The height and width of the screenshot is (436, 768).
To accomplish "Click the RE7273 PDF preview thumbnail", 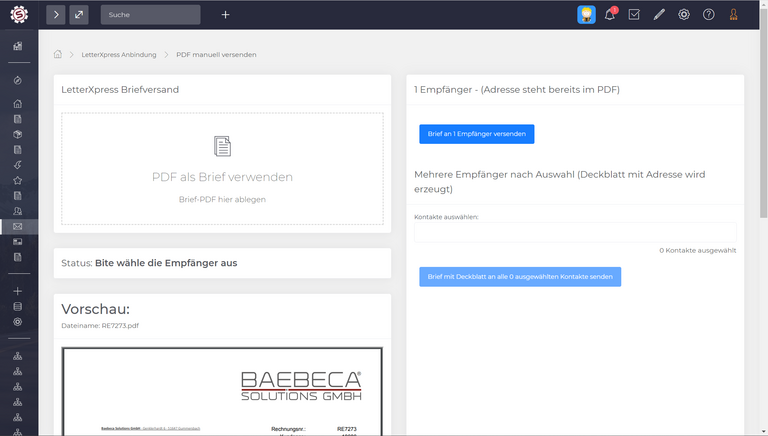I will [222, 390].
